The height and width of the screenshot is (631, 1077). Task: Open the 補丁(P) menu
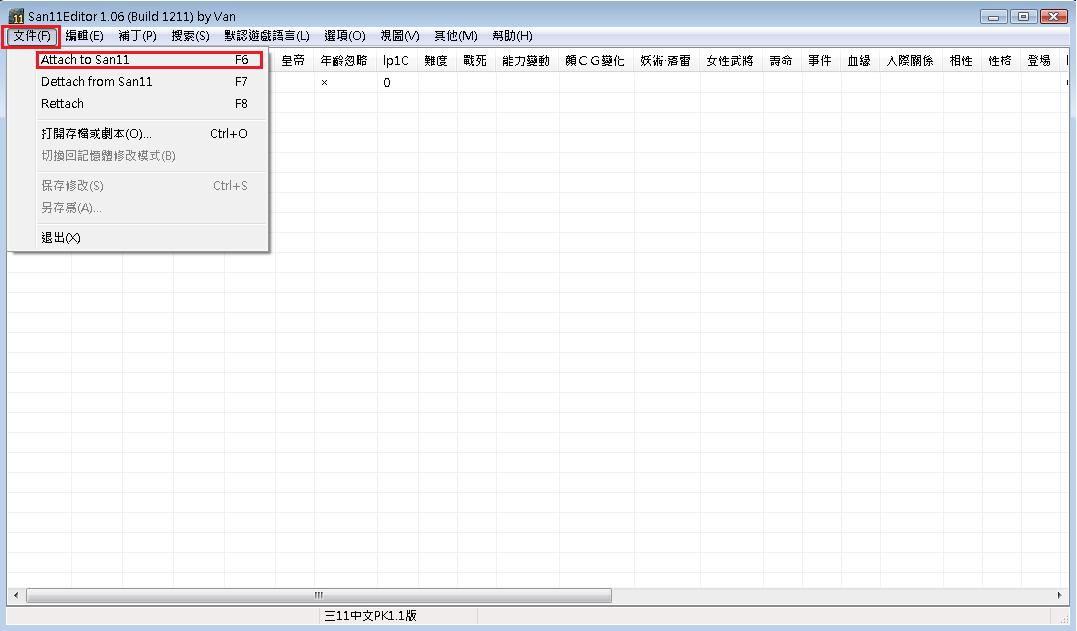click(x=137, y=36)
